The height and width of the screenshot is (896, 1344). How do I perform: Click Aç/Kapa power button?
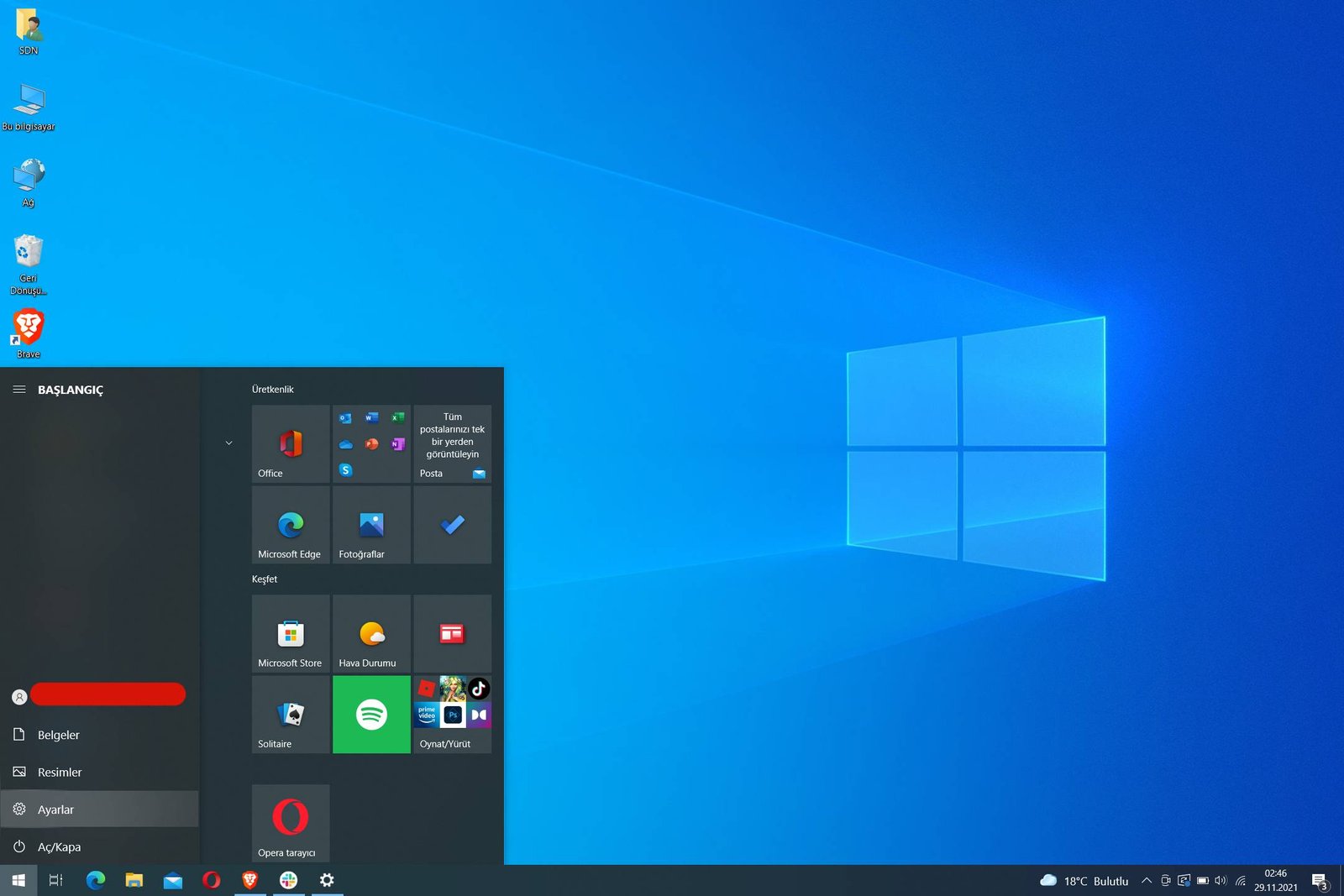tap(59, 846)
